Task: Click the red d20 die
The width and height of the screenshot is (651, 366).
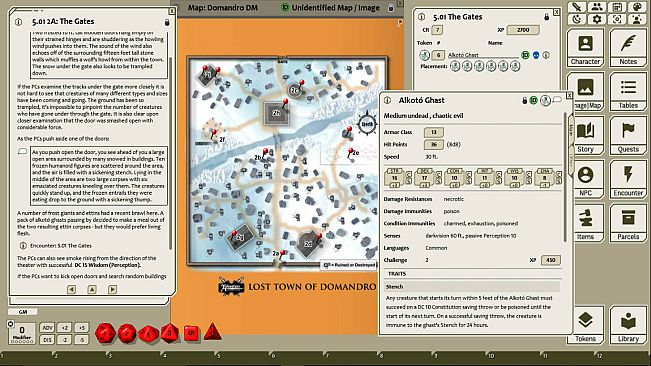Action: [x=105, y=333]
